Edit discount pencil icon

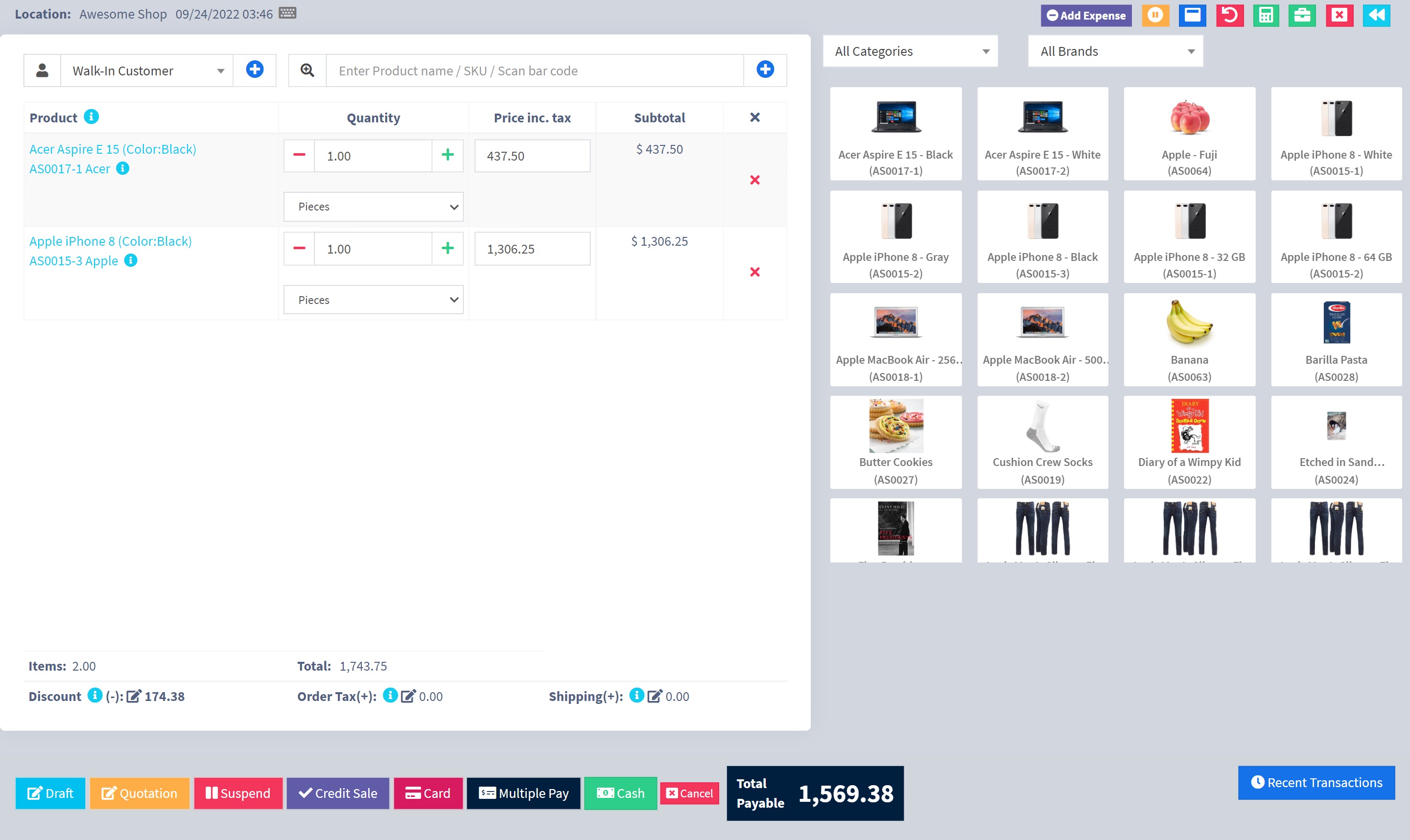134,696
